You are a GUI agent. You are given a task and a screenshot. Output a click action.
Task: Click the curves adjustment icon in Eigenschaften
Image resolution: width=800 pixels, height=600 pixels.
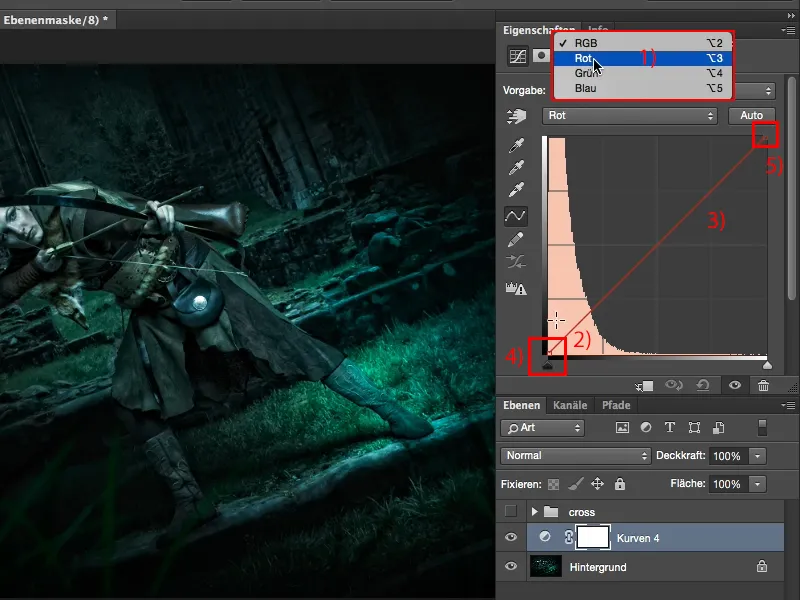tap(517, 56)
